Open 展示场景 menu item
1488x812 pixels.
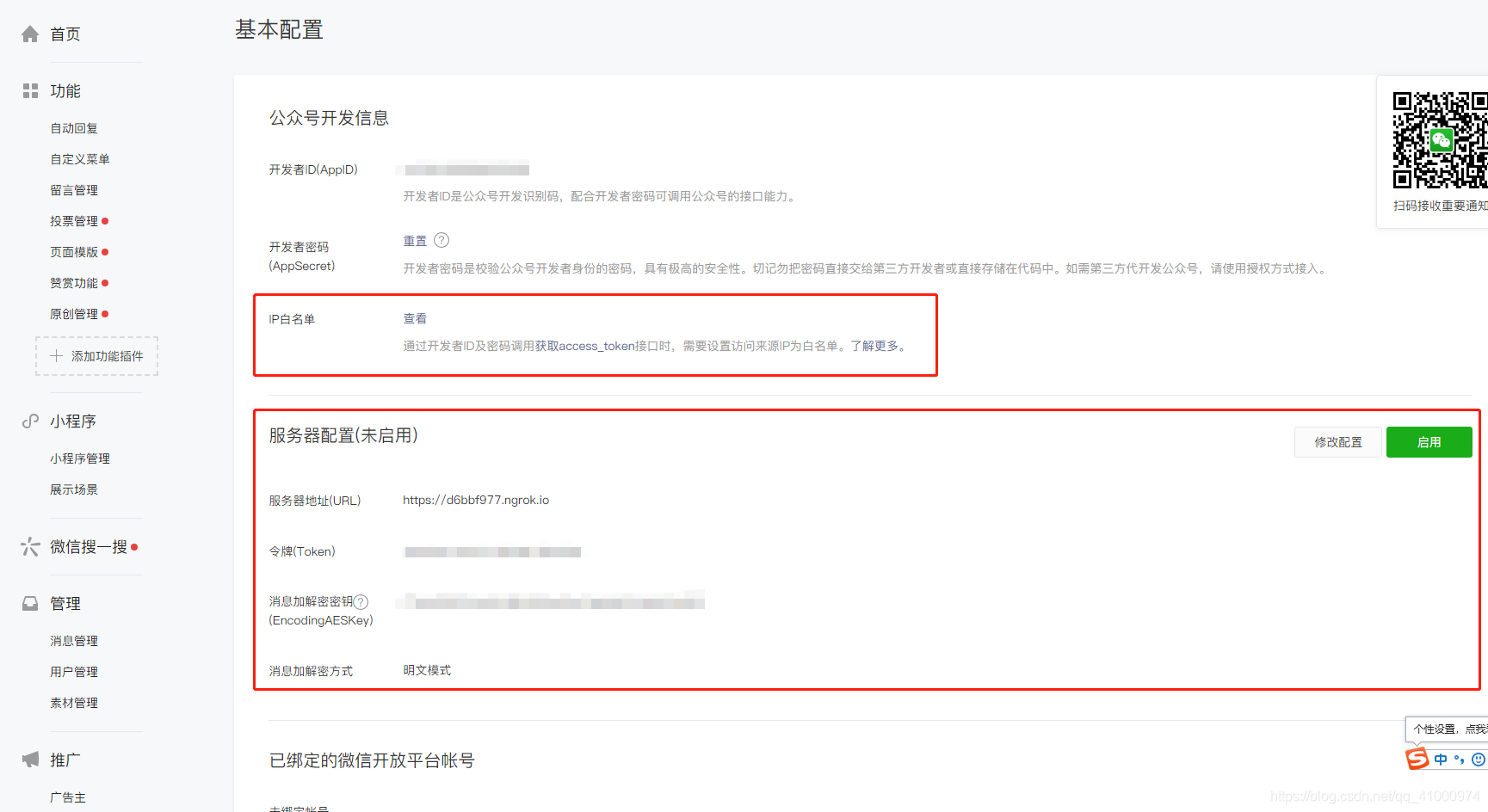point(74,489)
